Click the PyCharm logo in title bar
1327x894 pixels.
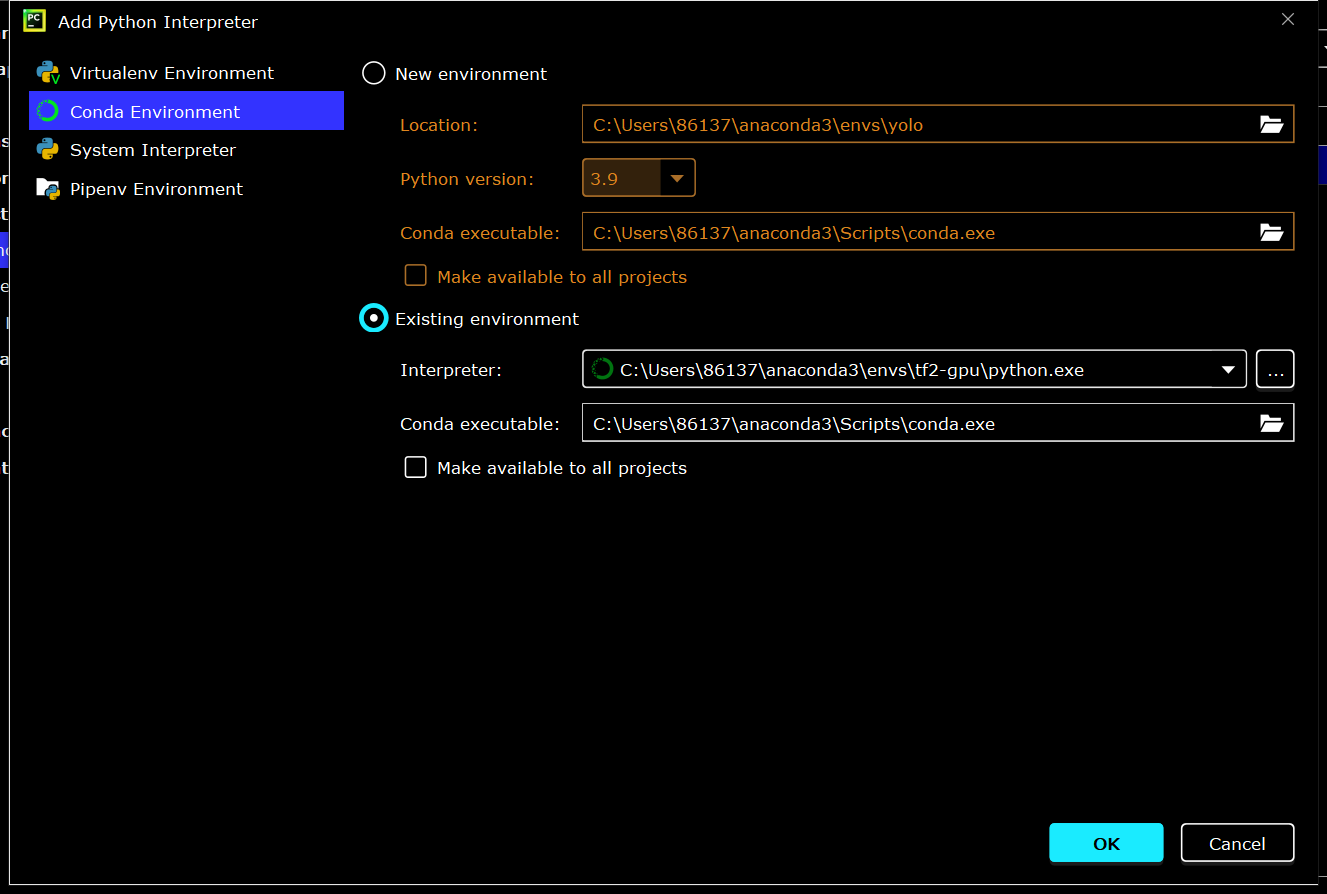pos(35,20)
